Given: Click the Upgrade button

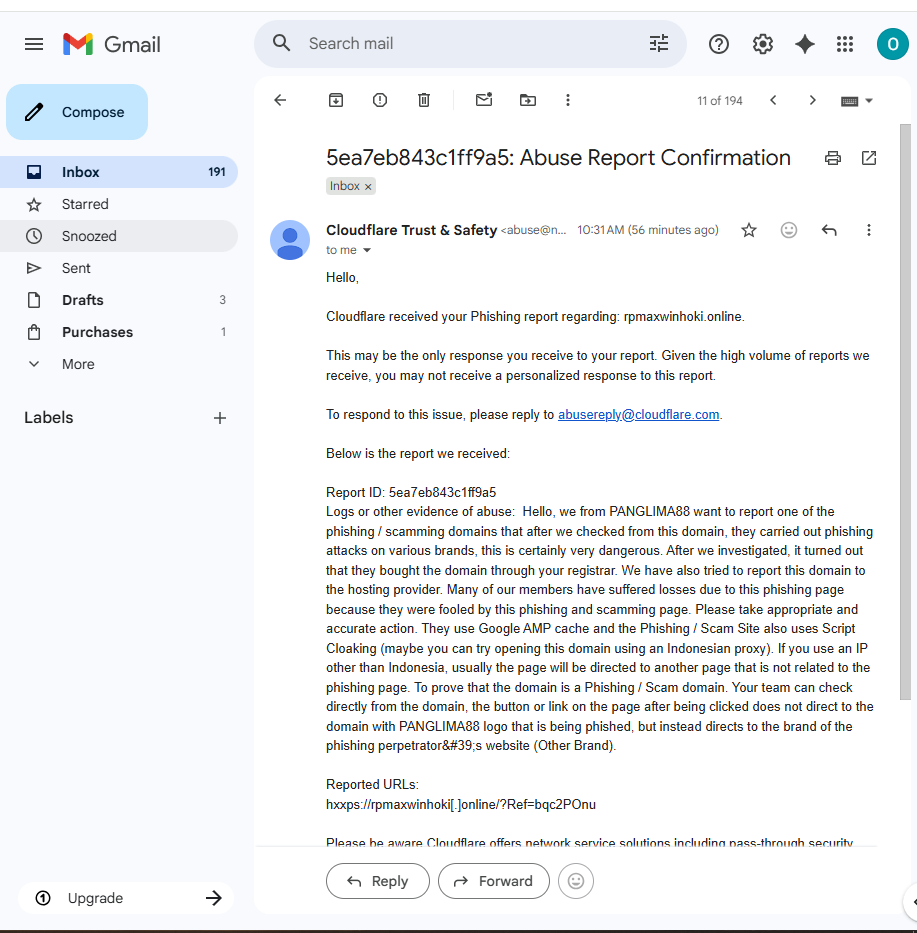Looking at the screenshot, I should click(x=126, y=898).
